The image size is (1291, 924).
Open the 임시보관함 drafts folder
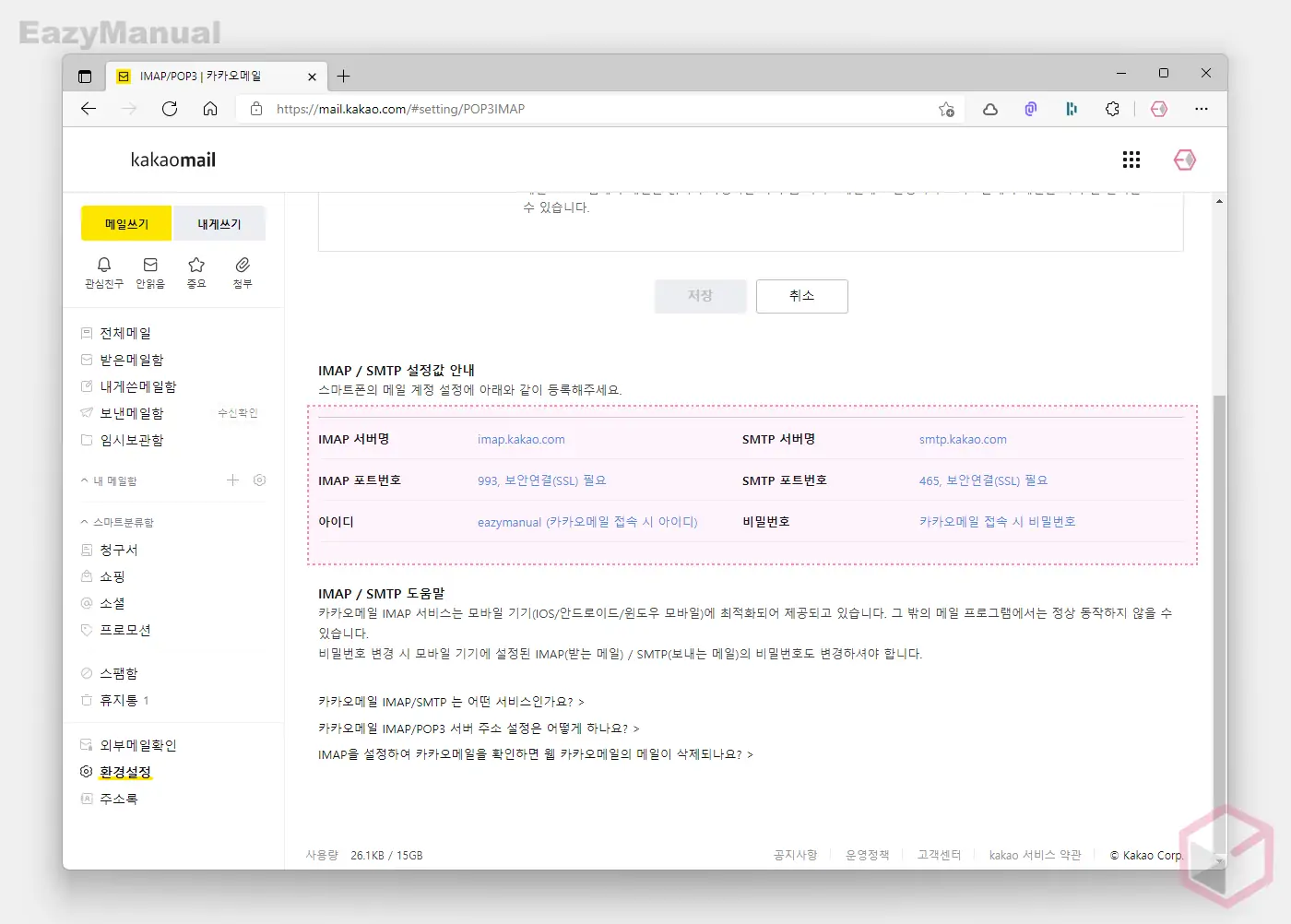[x=132, y=440]
